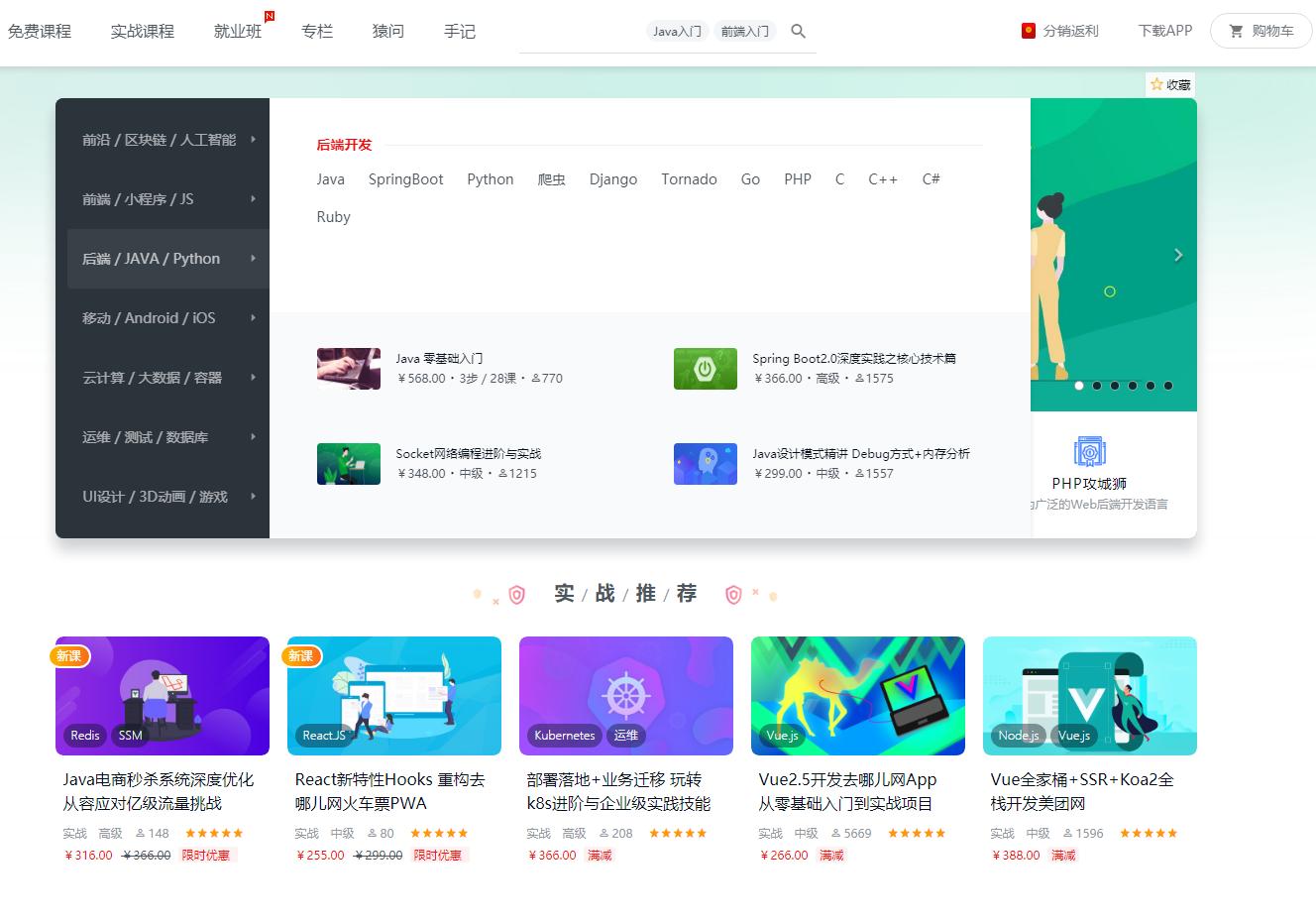
Task: Open the Java 零基础入门 course
Action: (x=440, y=359)
